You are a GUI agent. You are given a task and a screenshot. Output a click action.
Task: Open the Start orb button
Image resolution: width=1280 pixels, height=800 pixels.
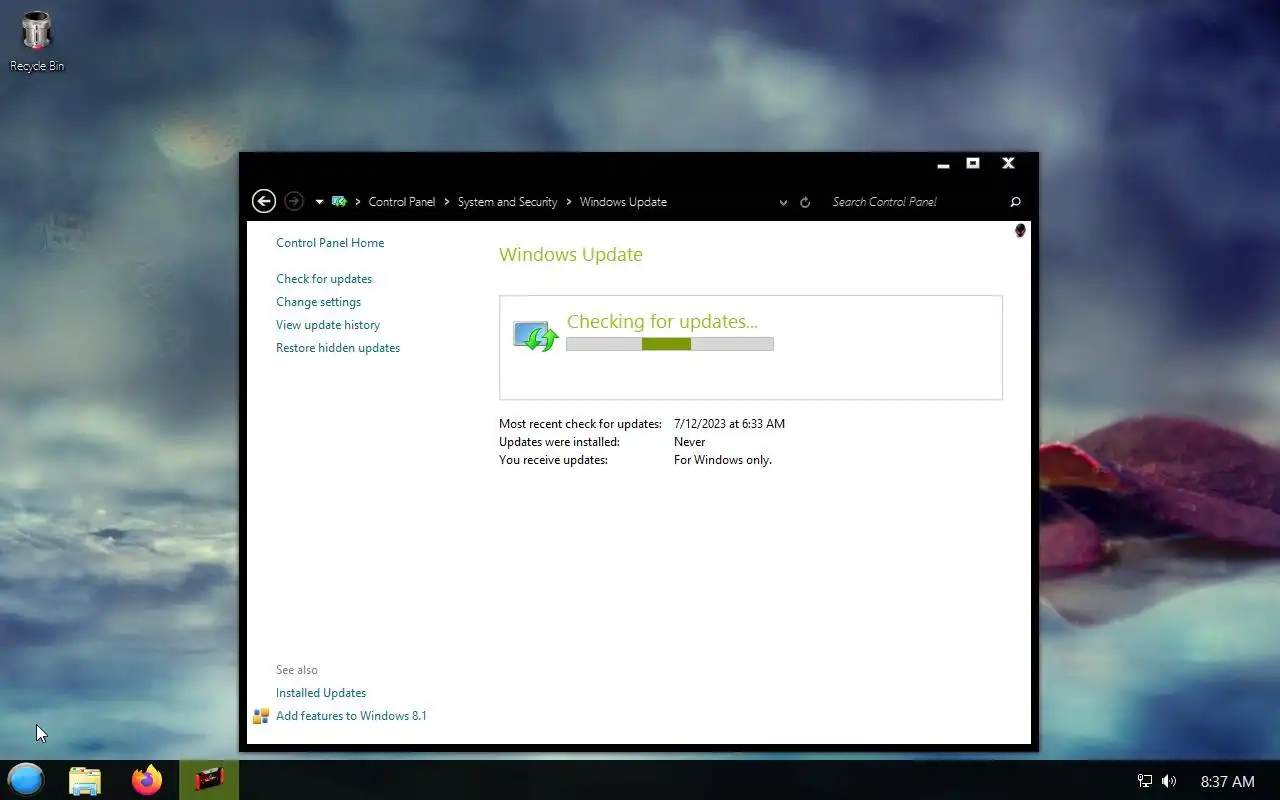tap(26, 779)
